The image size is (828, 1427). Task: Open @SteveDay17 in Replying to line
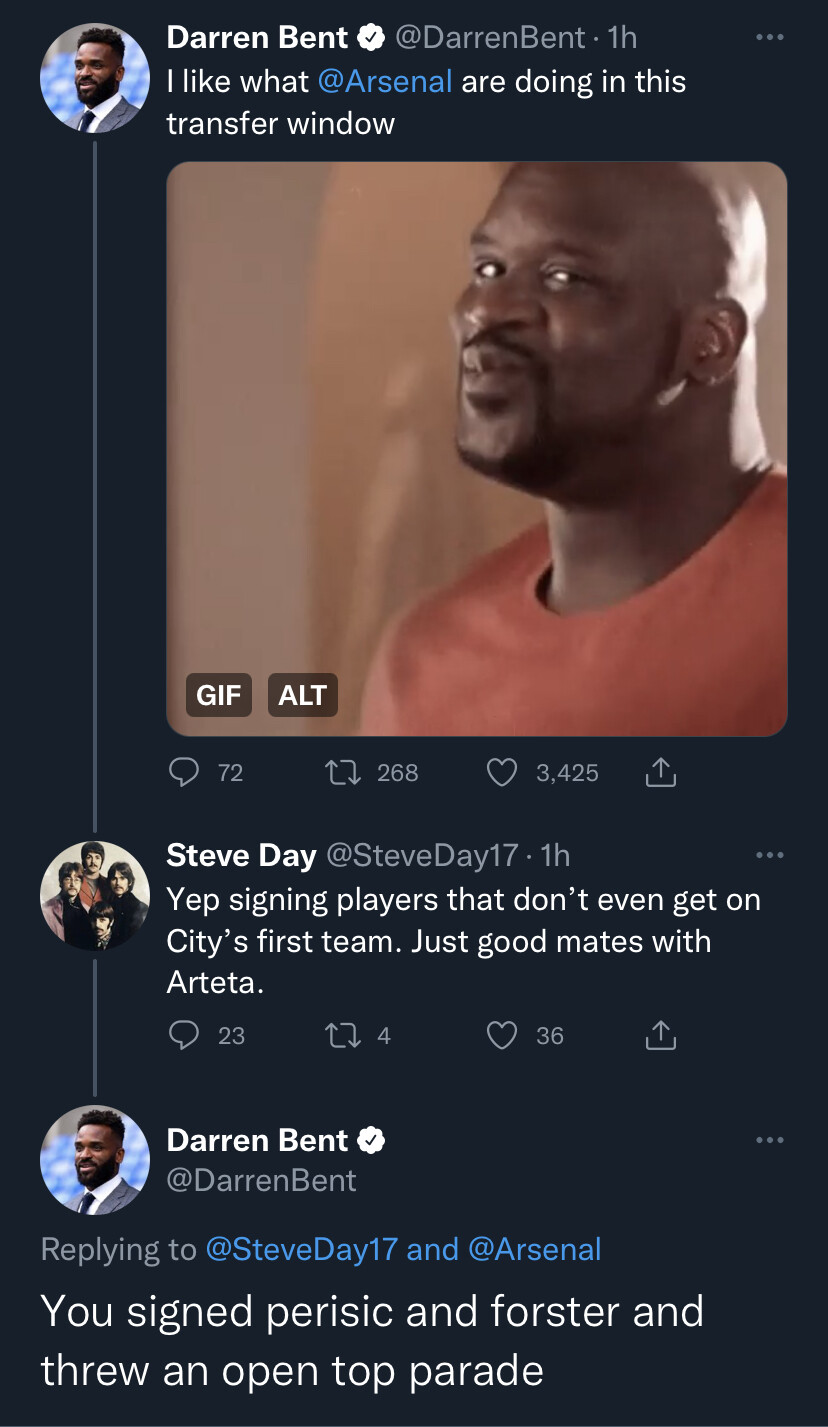[302, 1249]
